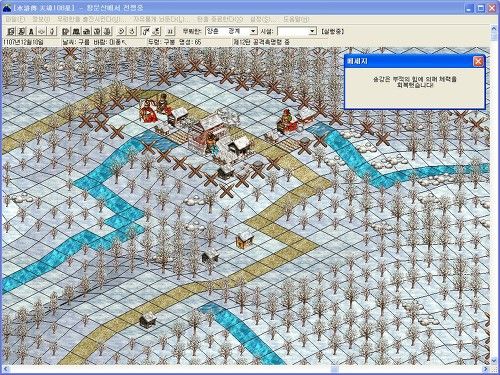Click the fourth icon of second toolbar group
The width and height of the screenshot is (500, 375).
click(97, 31)
